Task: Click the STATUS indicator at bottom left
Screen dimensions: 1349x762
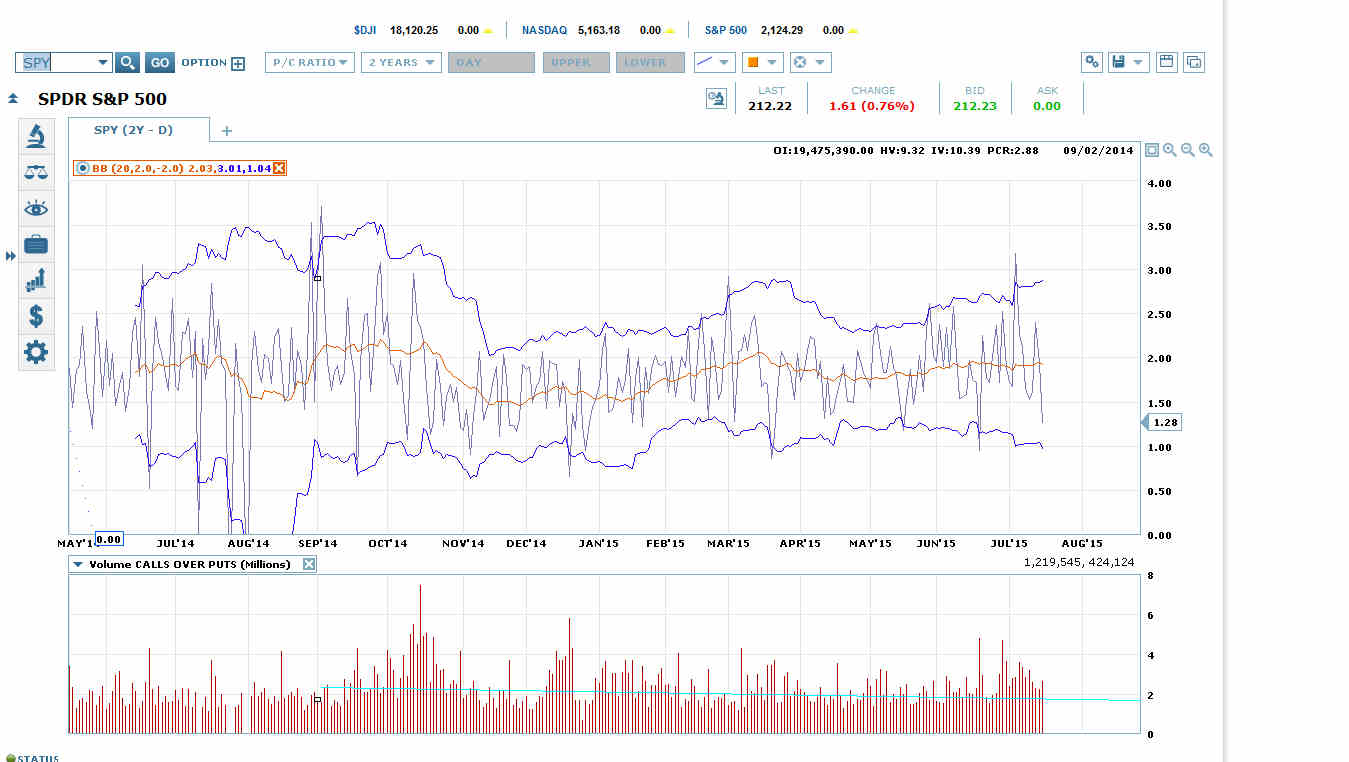Action: click(32, 758)
